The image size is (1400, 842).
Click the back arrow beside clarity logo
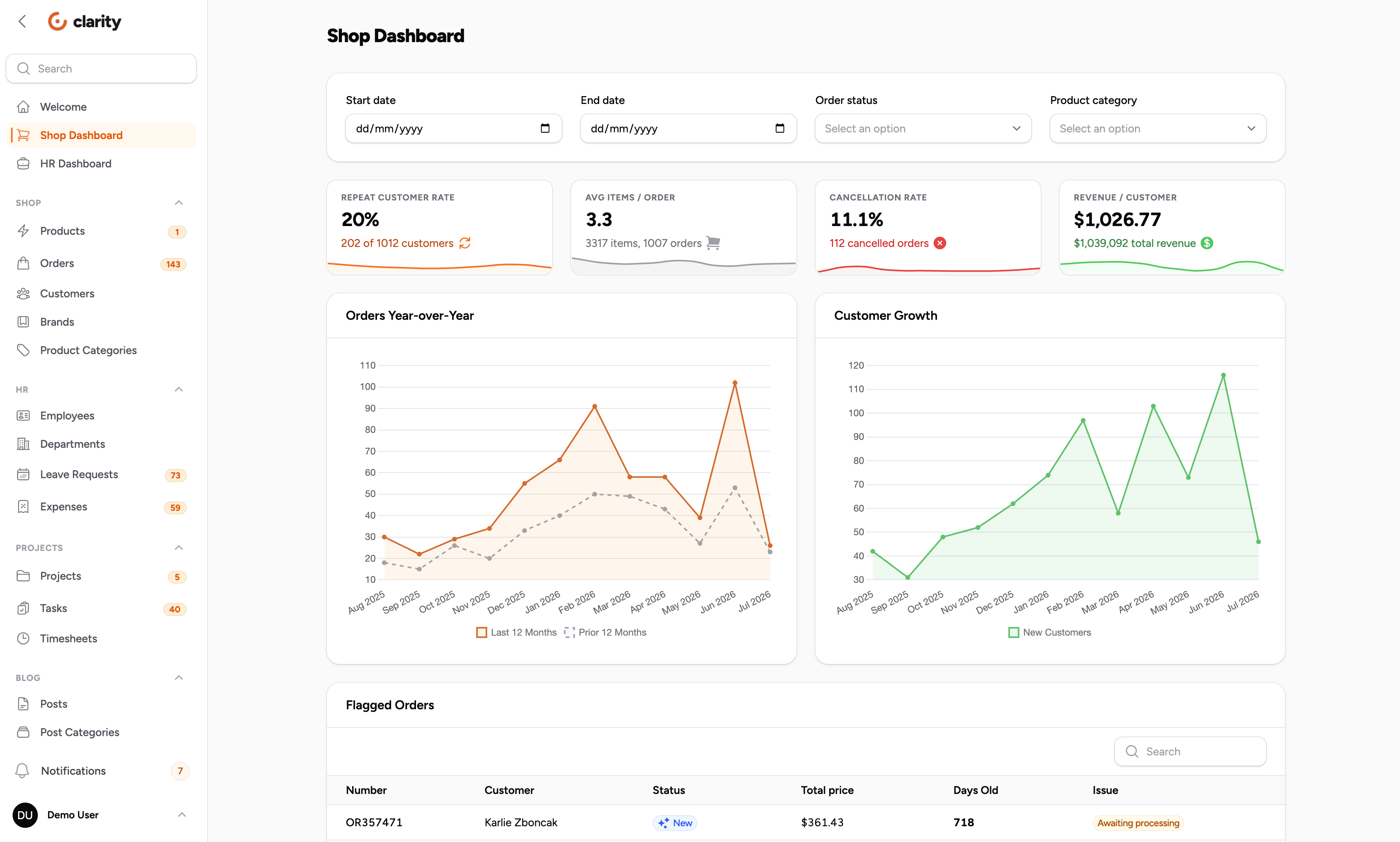click(22, 22)
